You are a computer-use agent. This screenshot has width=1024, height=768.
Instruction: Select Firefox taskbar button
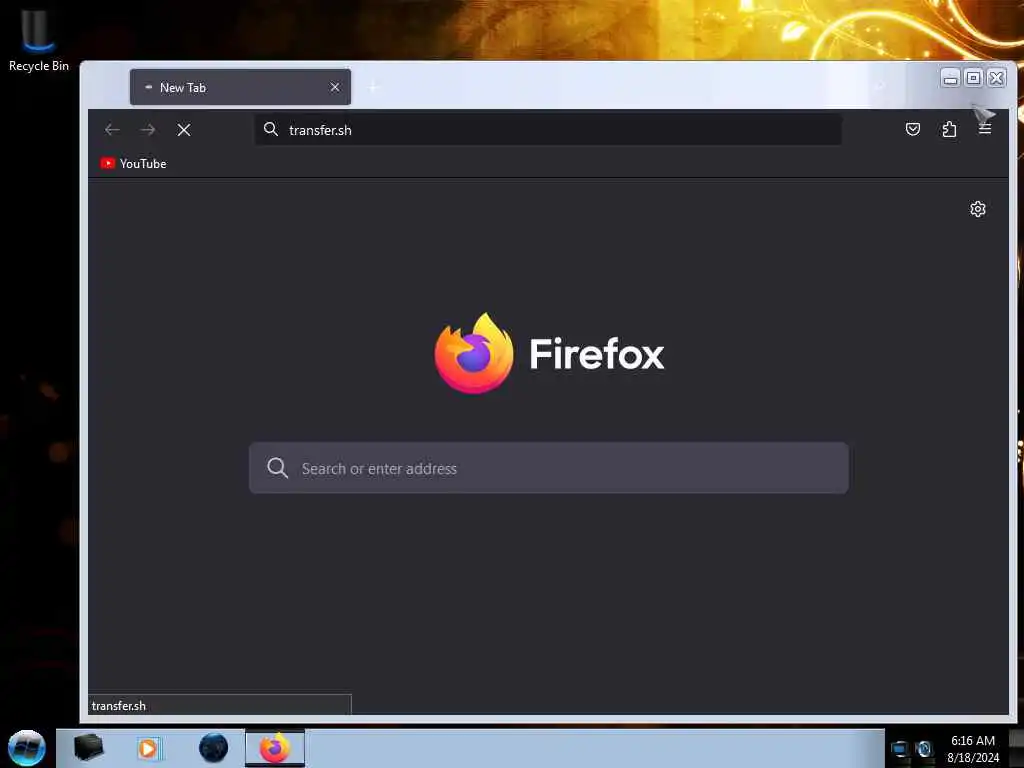(x=275, y=748)
